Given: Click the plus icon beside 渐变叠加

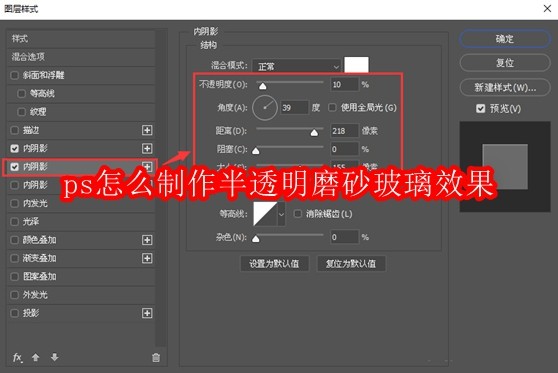Looking at the screenshot, I should tap(147, 258).
